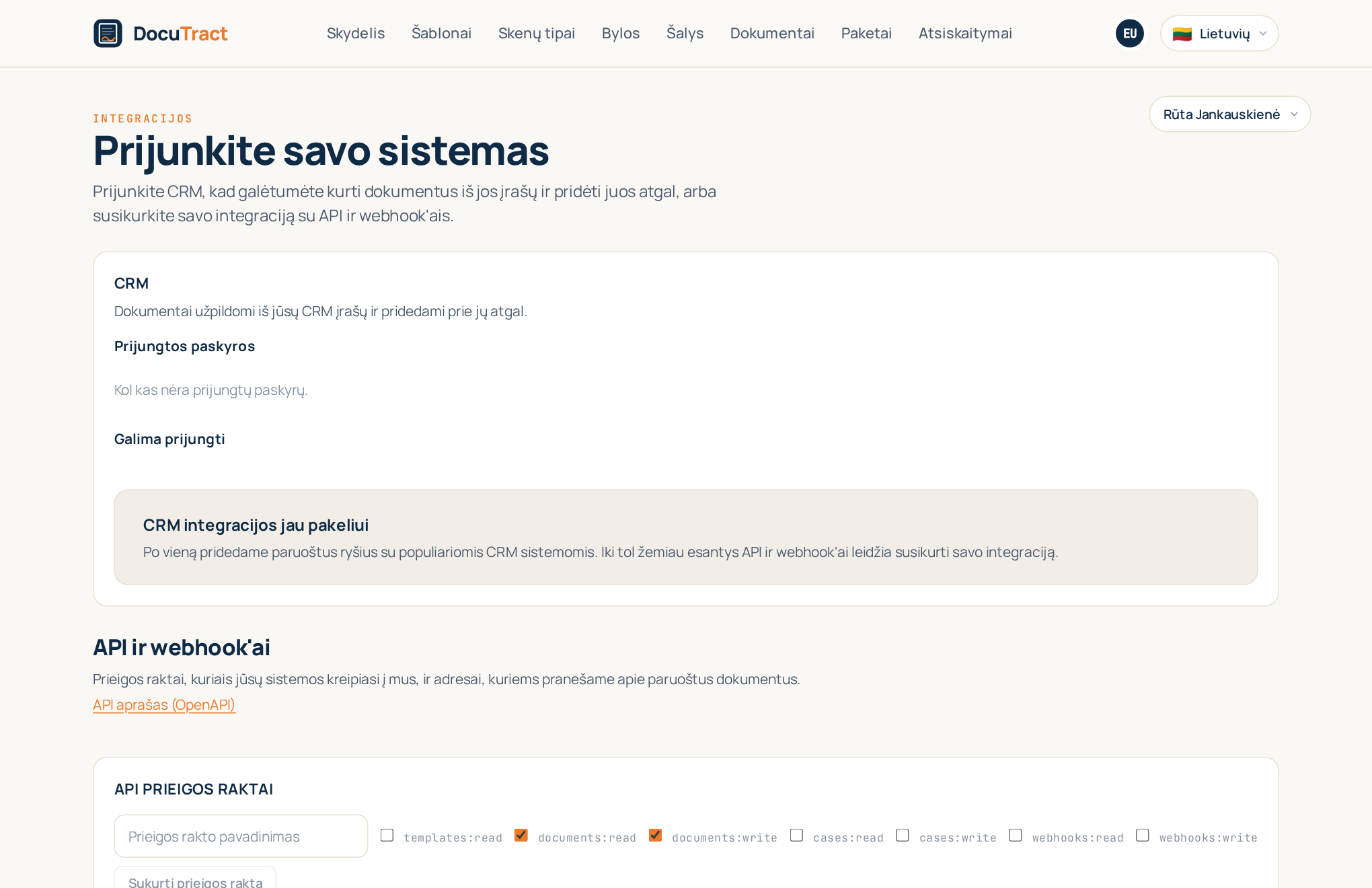
Task: Click the 'CRM integracijos jau pakeliui' heading
Action: pos(256,525)
